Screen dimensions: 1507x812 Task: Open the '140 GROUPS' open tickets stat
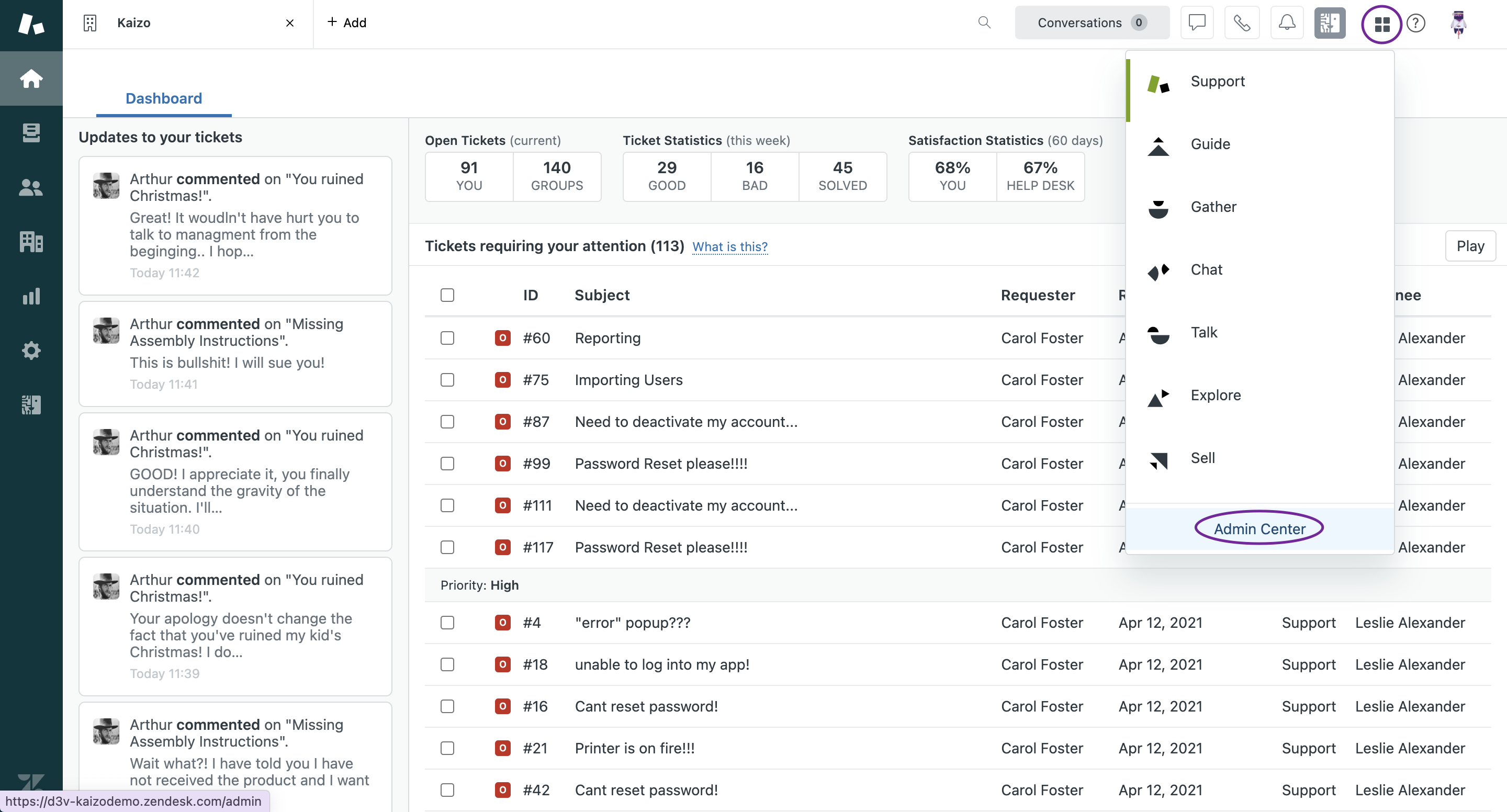tap(557, 177)
